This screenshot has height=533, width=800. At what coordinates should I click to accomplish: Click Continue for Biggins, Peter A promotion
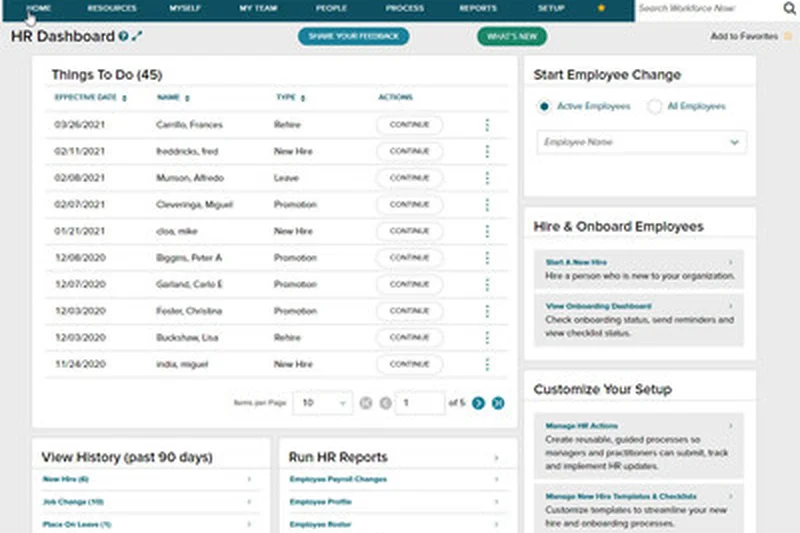[409, 257]
